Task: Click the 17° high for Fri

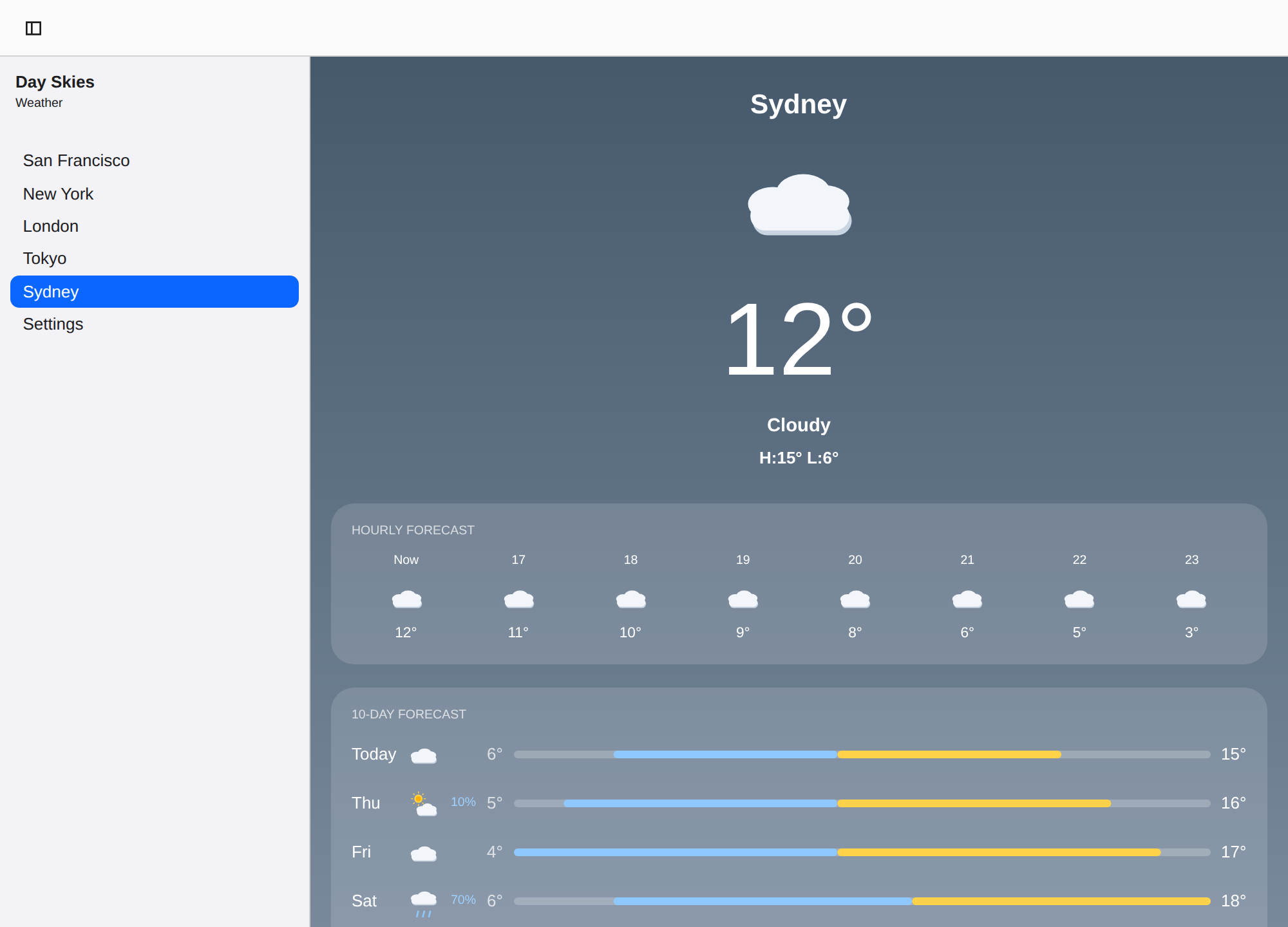Action: 1233,852
